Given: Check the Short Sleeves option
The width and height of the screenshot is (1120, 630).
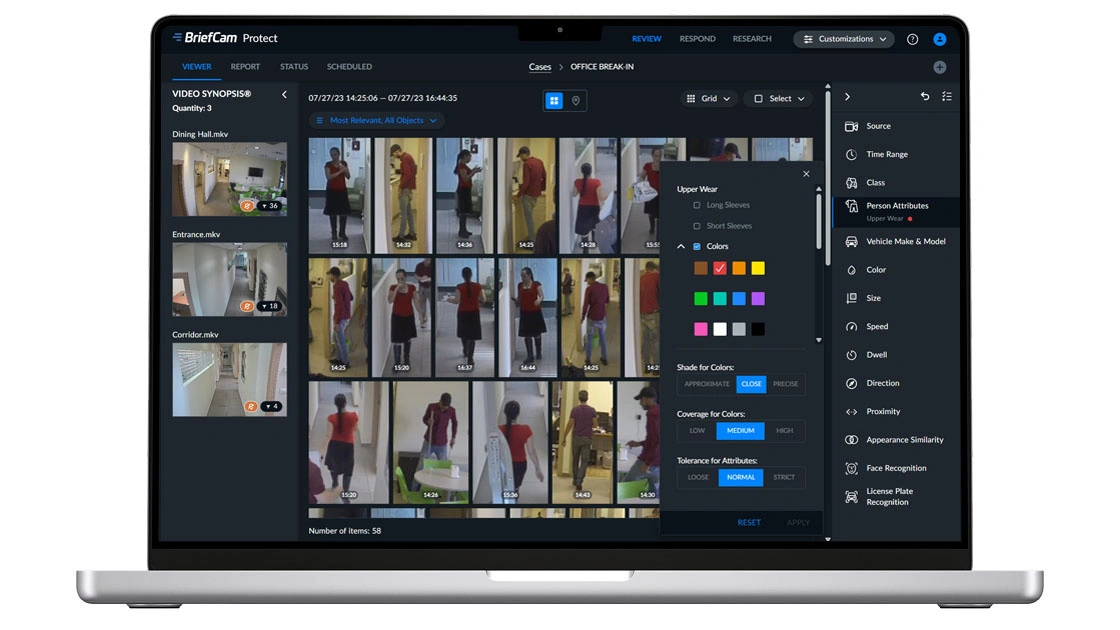Looking at the screenshot, I should [x=697, y=226].
